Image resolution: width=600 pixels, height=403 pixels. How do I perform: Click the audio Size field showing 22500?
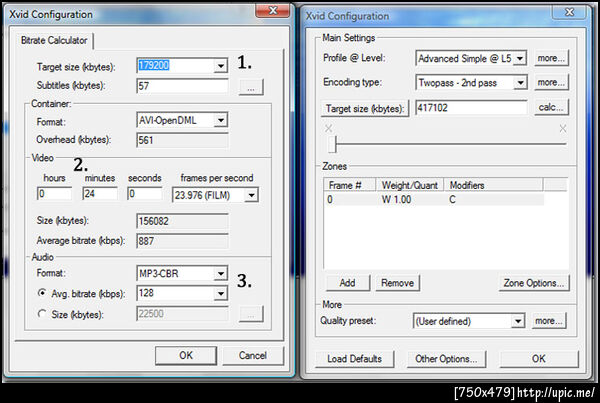[183, 314]
